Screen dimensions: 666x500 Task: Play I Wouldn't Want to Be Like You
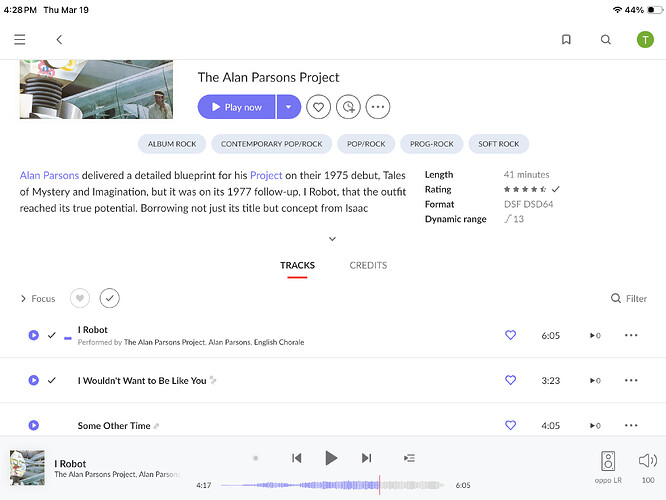tap(34, 380)
